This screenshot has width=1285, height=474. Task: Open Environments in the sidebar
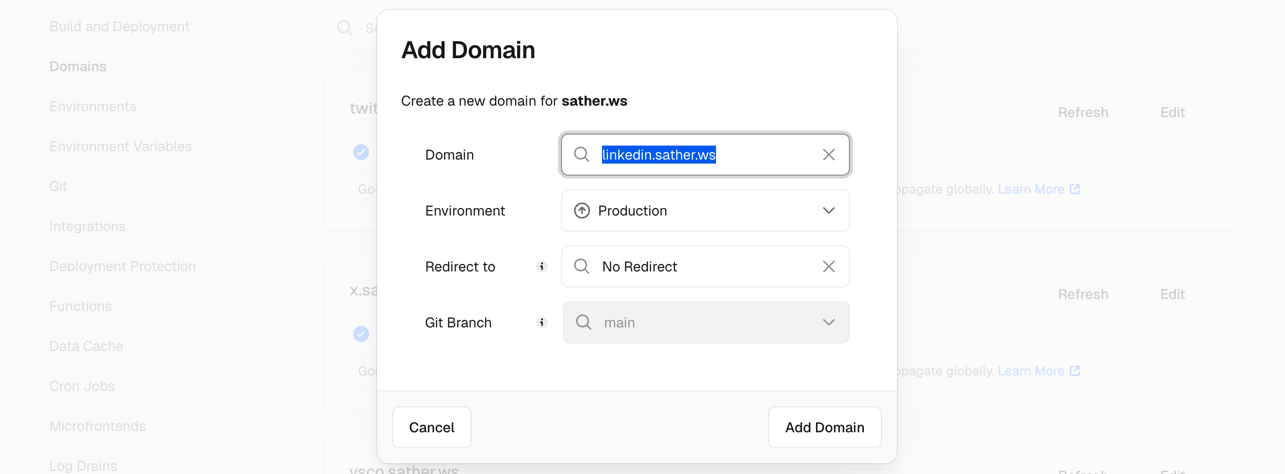(93, 107)
